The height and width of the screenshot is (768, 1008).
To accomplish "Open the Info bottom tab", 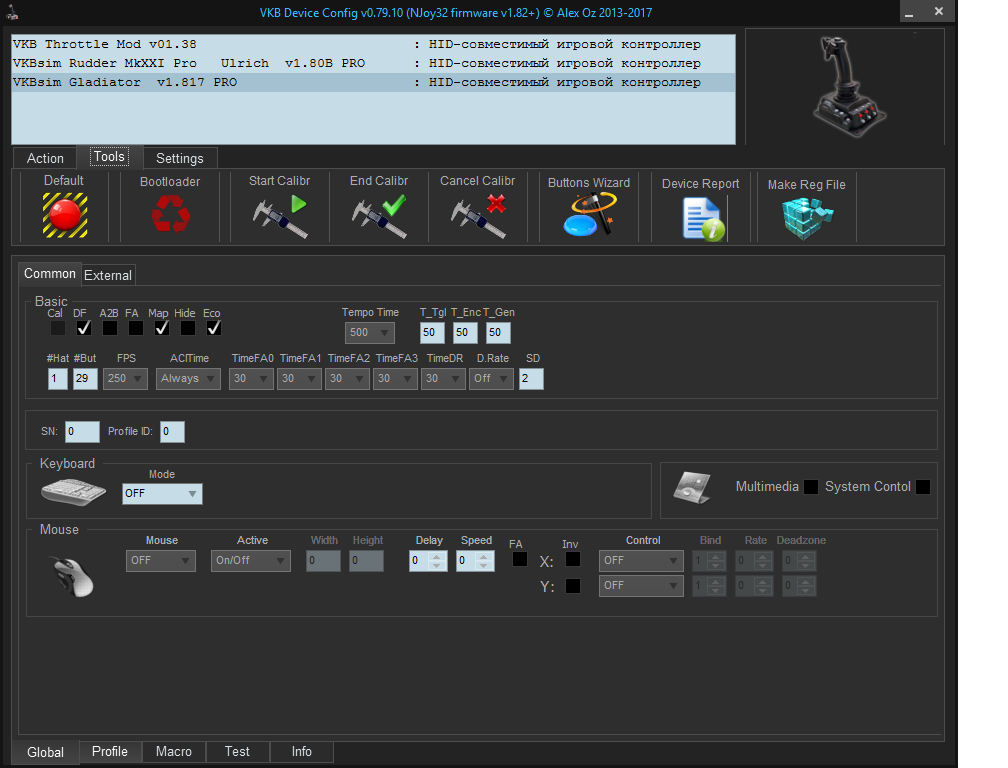I will [x=302, y=751].
